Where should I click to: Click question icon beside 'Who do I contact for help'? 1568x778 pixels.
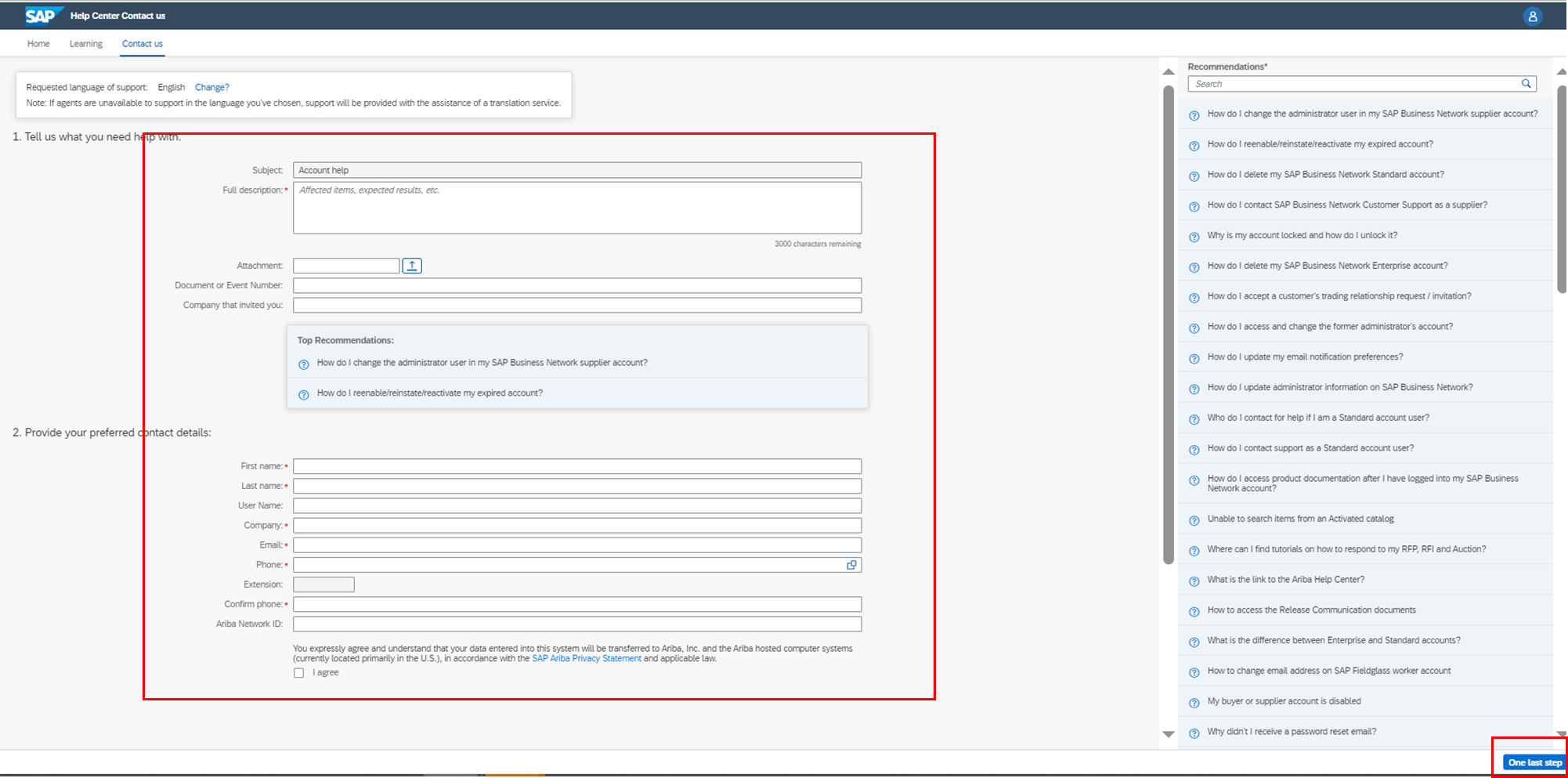pyautogui.click(x=1194, y=420)
